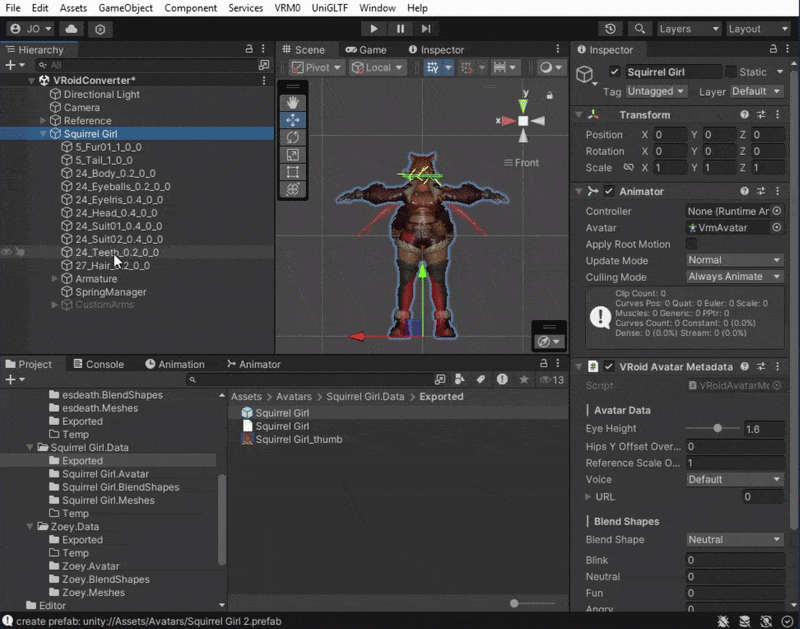Viewport: 800px width, 629px height.
Task: Select the Scale tool
Action: (293, 155)
